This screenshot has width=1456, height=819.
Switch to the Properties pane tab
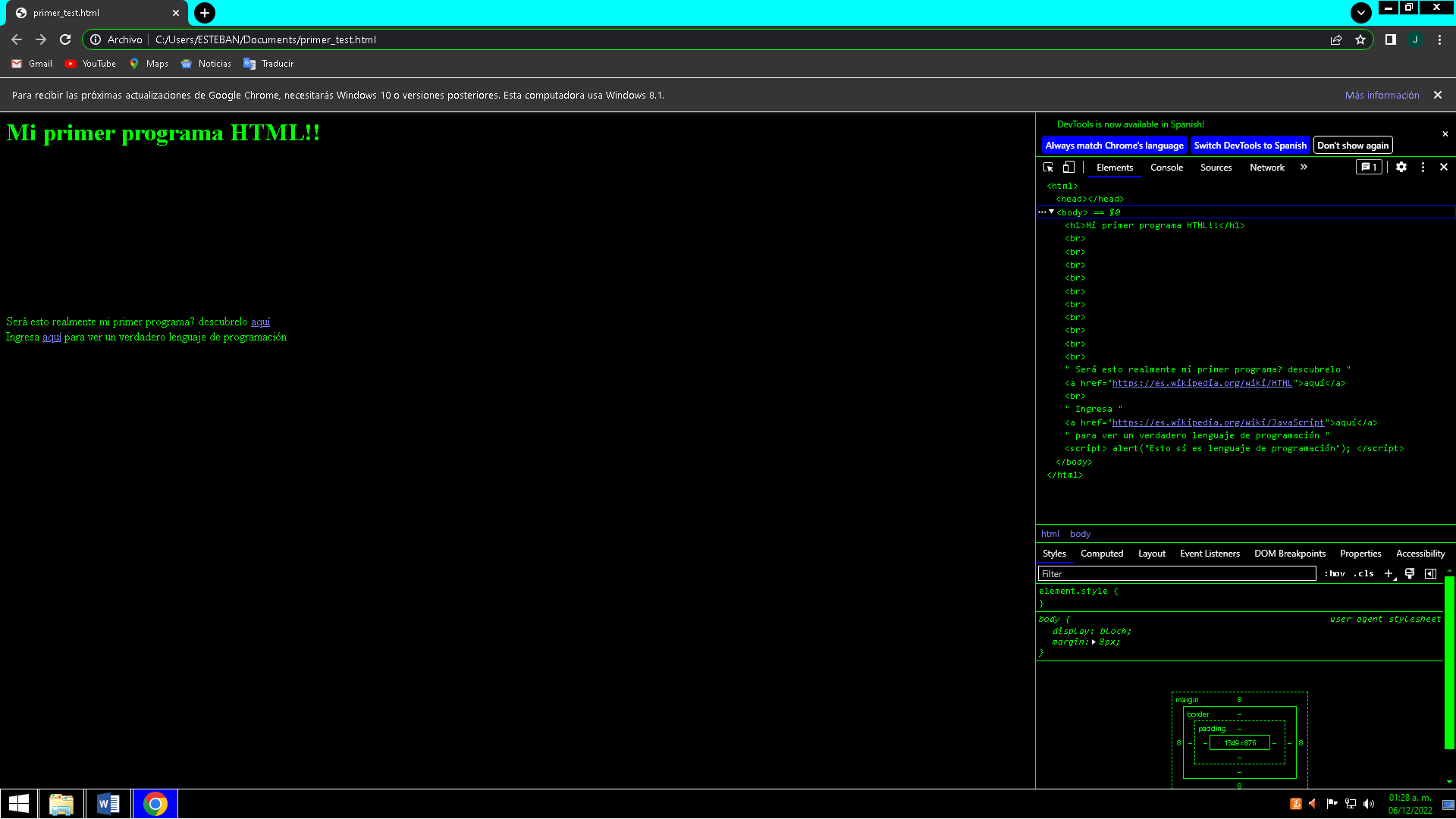1360,554
